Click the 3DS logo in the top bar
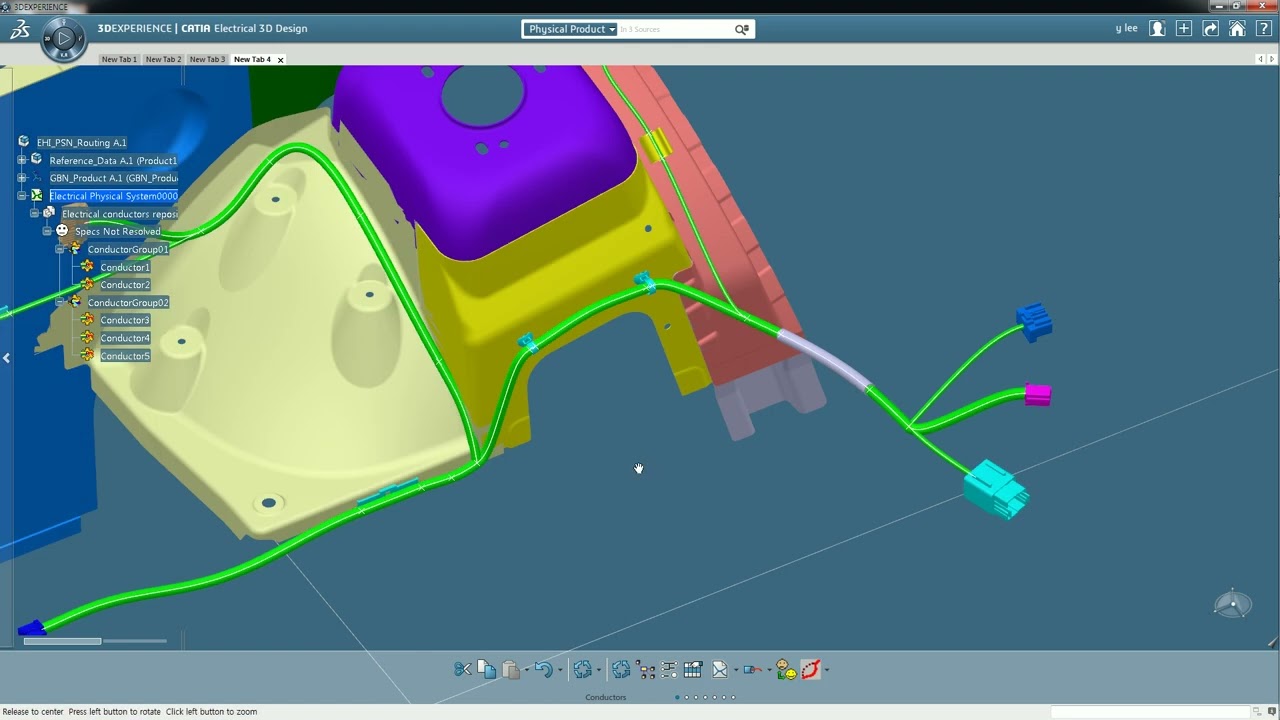1280x720 pixels. 20,31
